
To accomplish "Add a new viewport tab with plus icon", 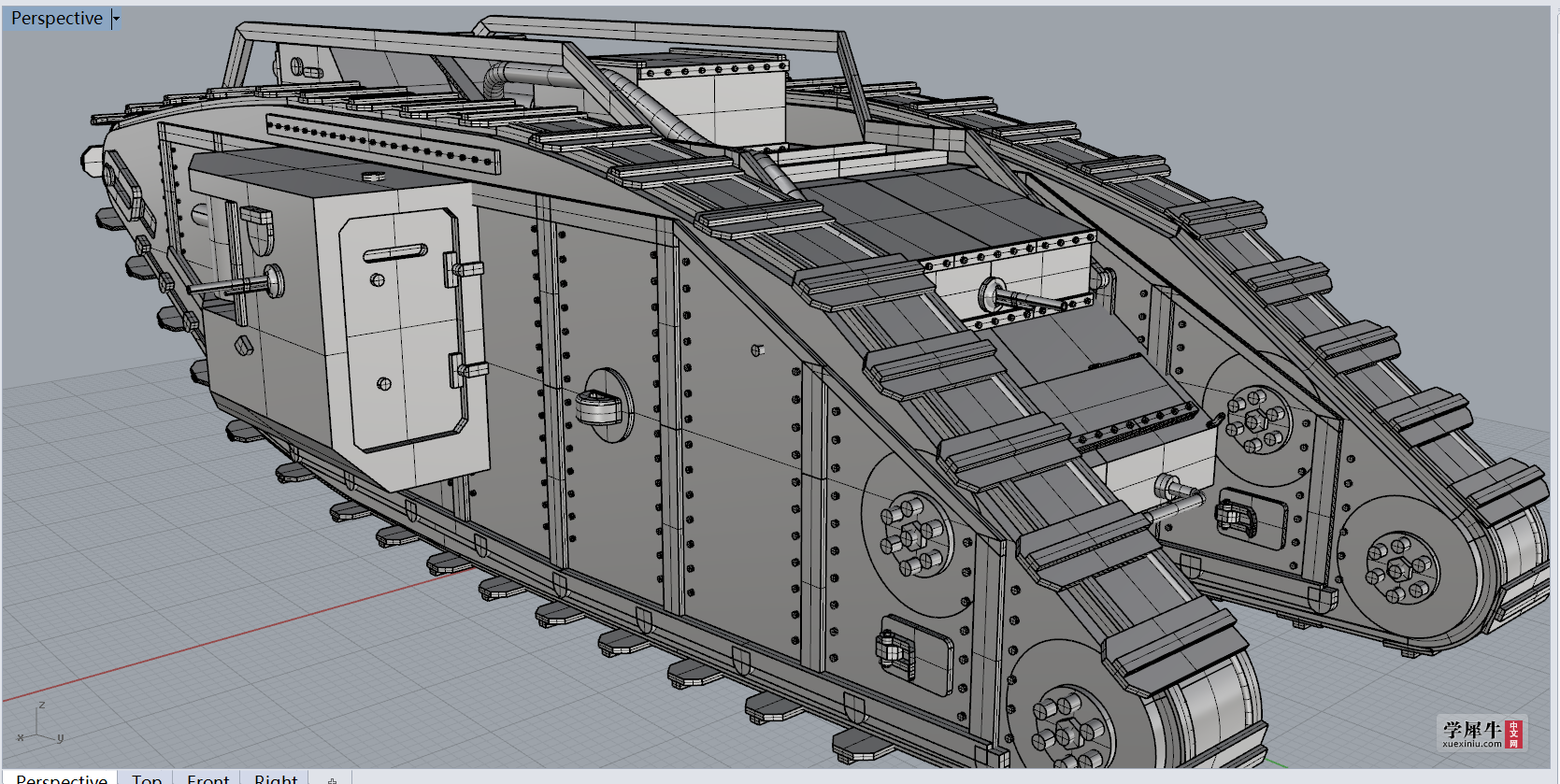I will click(332, 778).
